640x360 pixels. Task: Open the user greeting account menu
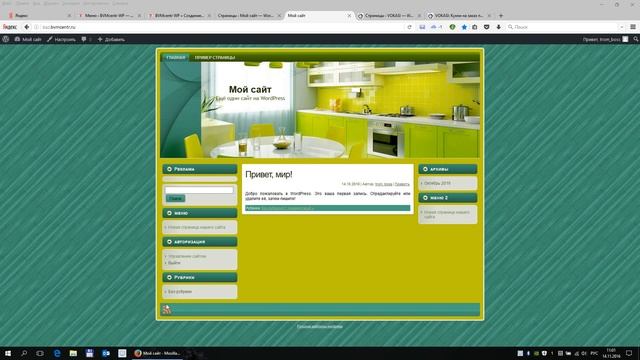605,39
